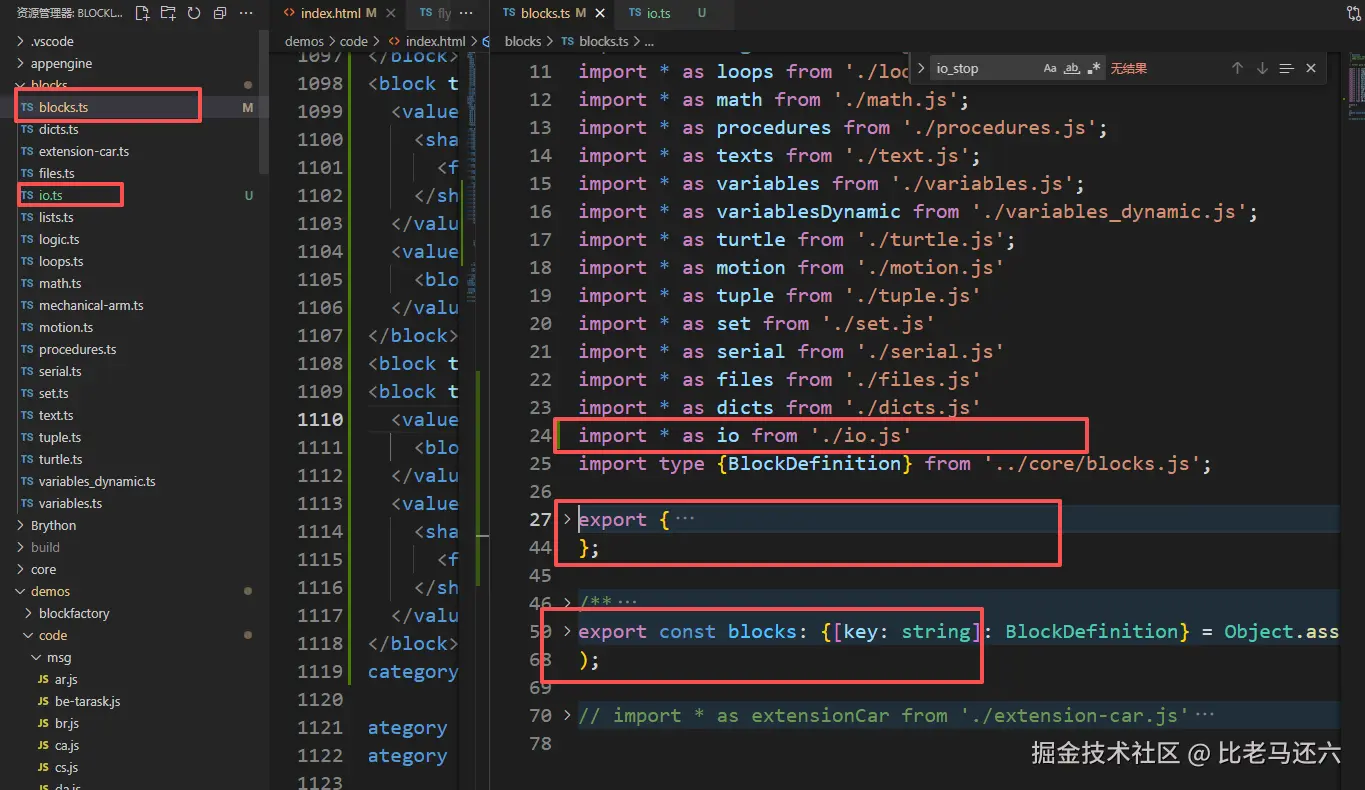Refresh the explorer file tree
Image resolution: width=1365 pixels, height=790 pixels.
[x=194, y=13]
